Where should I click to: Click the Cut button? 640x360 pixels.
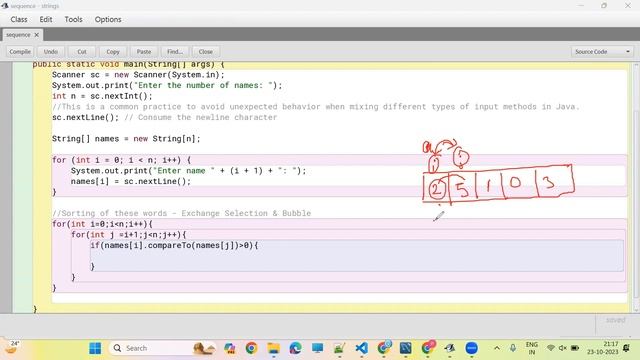click(82, 52)
